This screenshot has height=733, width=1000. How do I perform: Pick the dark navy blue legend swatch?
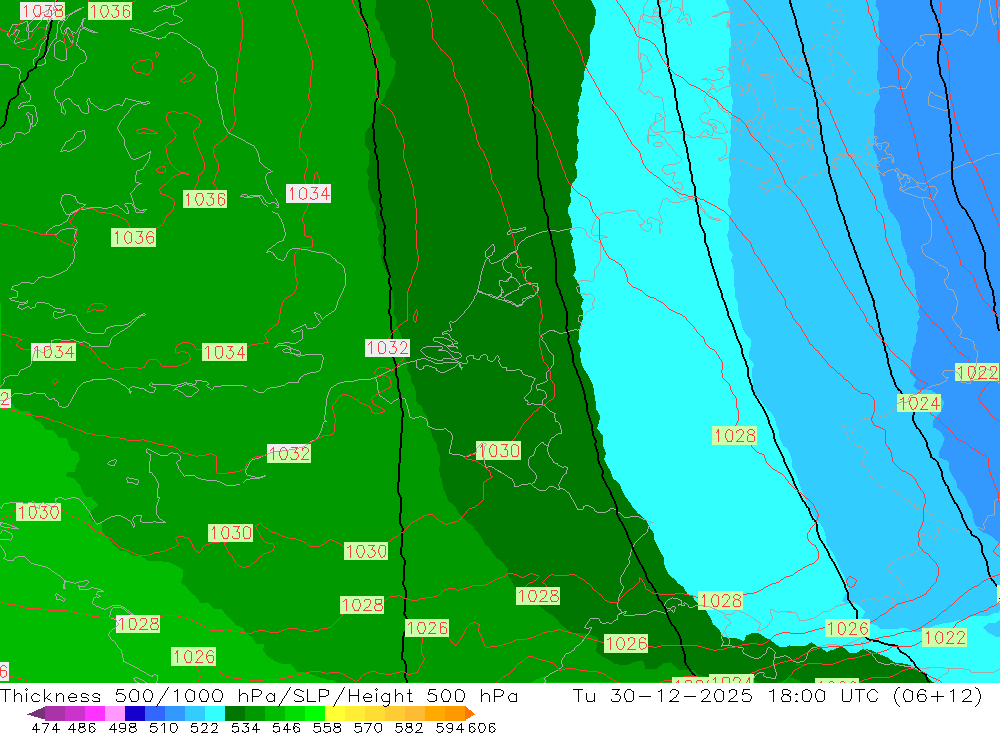click(x=135, y=713)
